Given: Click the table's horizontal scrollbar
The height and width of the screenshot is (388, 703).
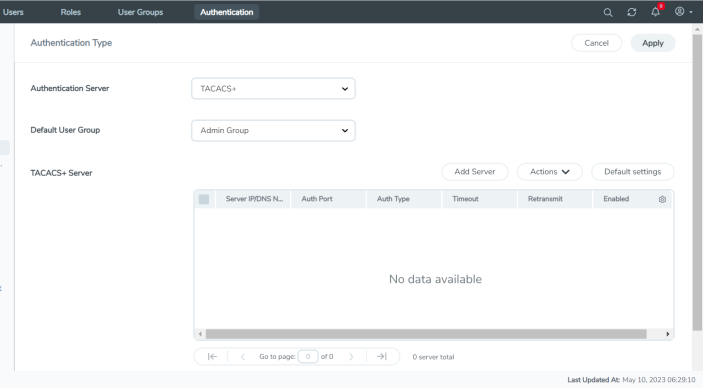Looking at the screenshot, I should pyautogui.click(x=426, y=334).
